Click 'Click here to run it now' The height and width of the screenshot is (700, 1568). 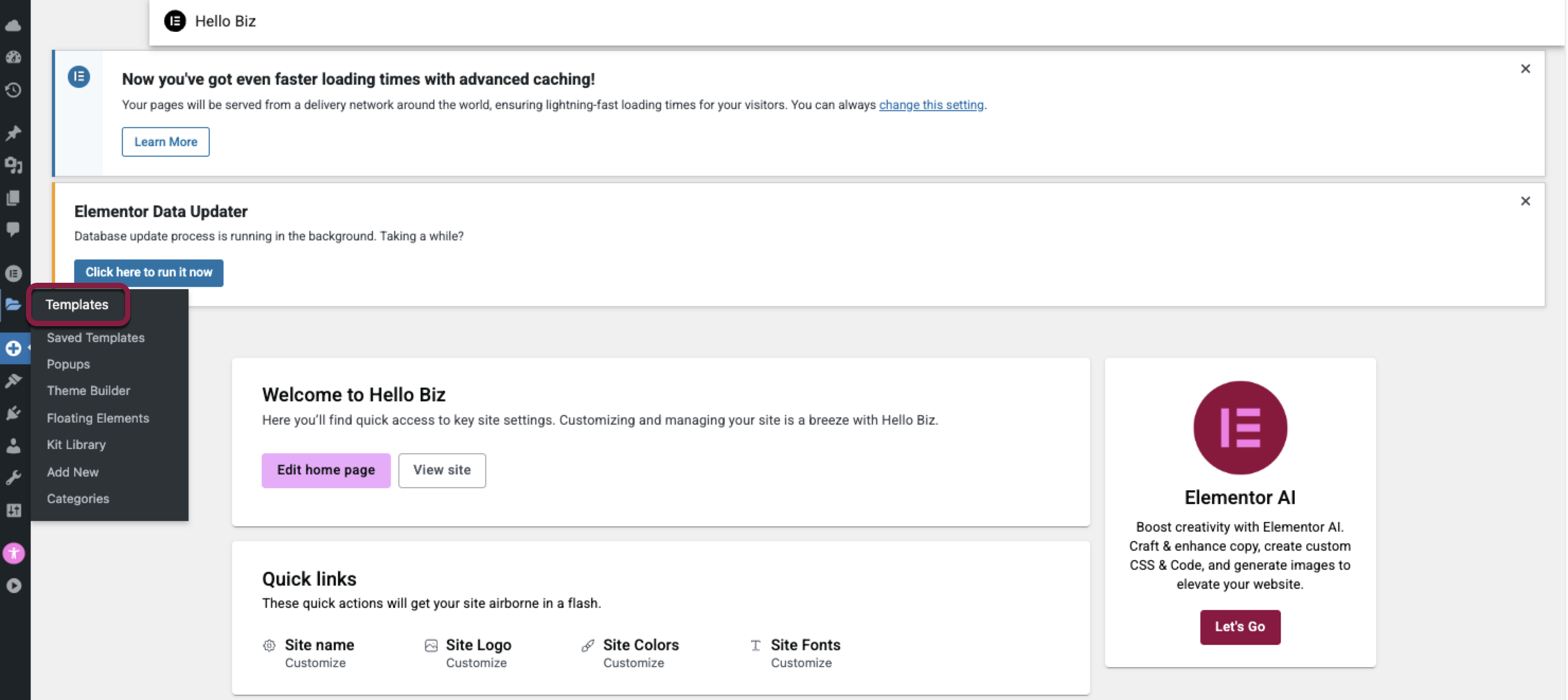(x=148, y=272)
